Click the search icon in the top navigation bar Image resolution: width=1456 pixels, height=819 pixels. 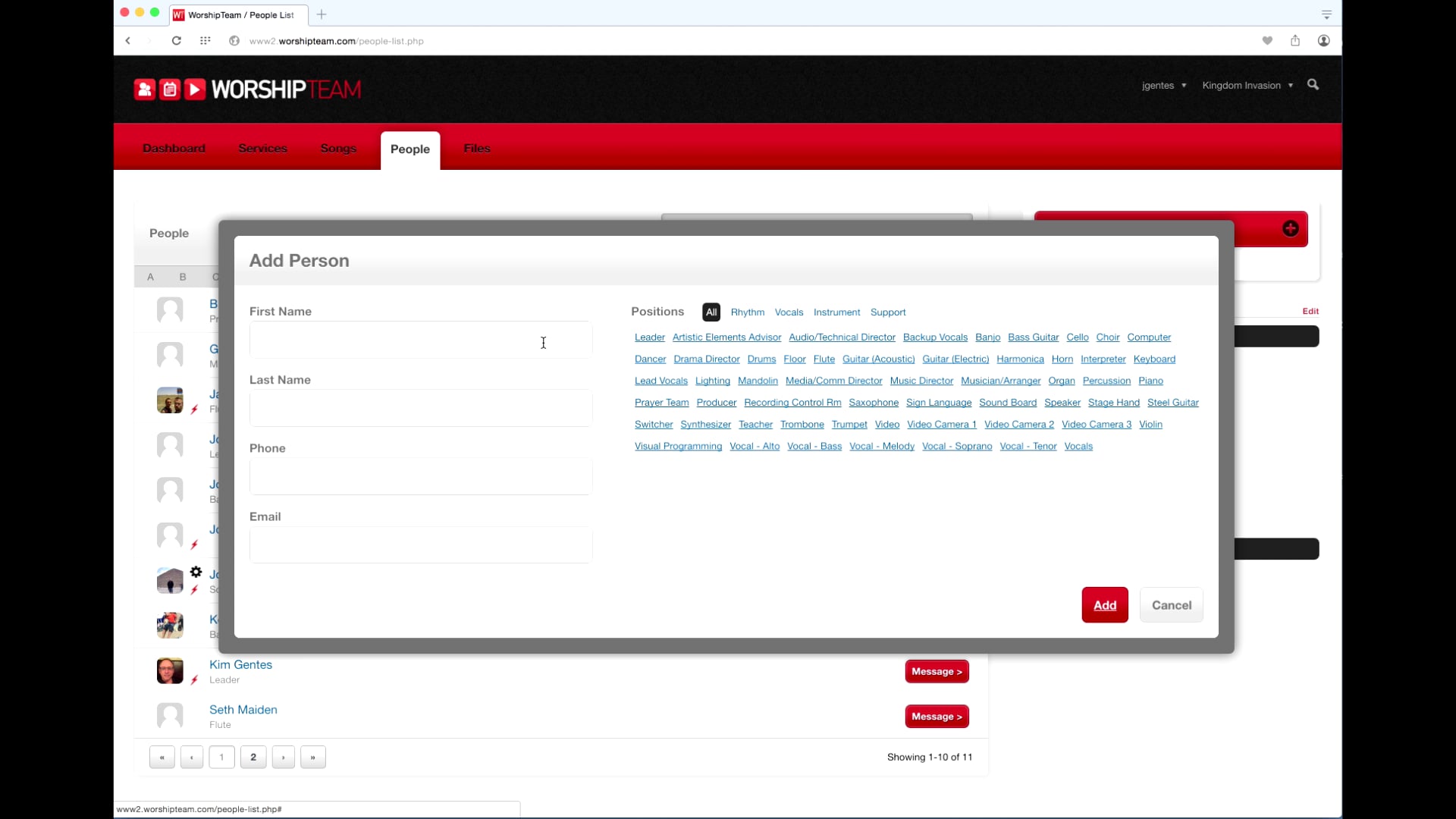[x=1313, y=84]
